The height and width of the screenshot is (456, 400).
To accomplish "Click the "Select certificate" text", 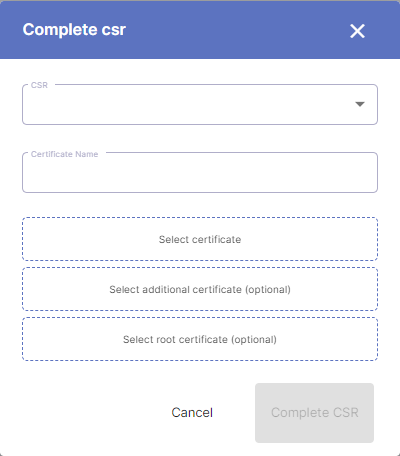I will point(200,239).
